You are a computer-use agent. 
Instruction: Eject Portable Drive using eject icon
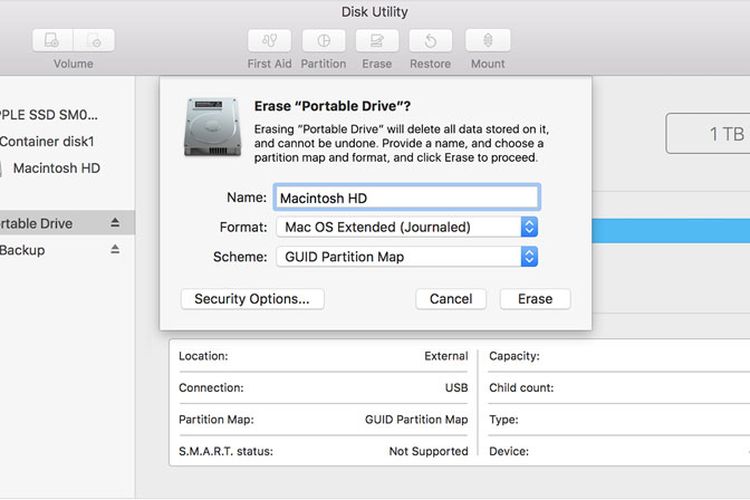tap(115, 222)
